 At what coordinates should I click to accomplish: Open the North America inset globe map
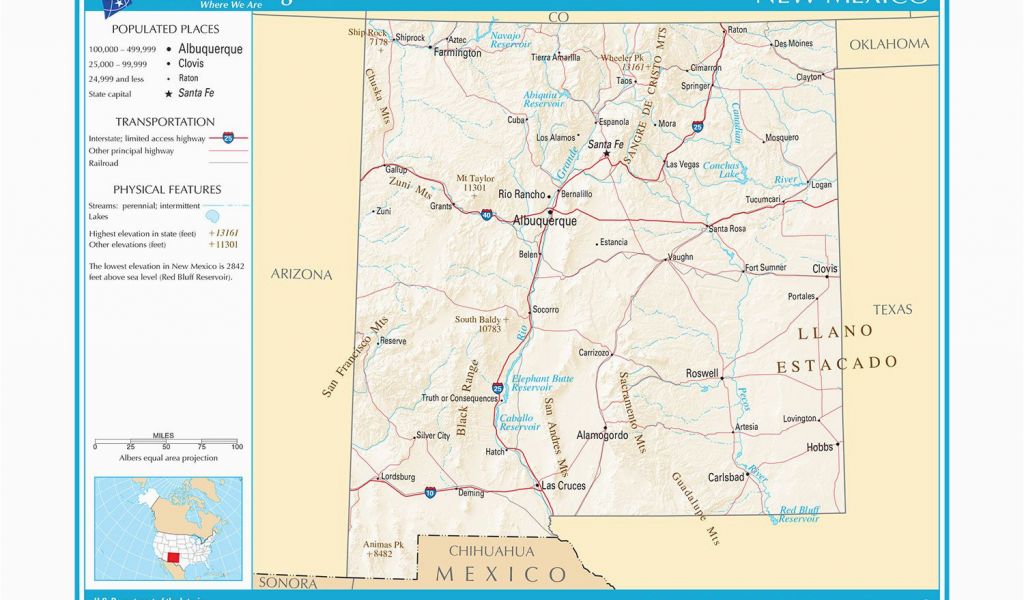168,528
